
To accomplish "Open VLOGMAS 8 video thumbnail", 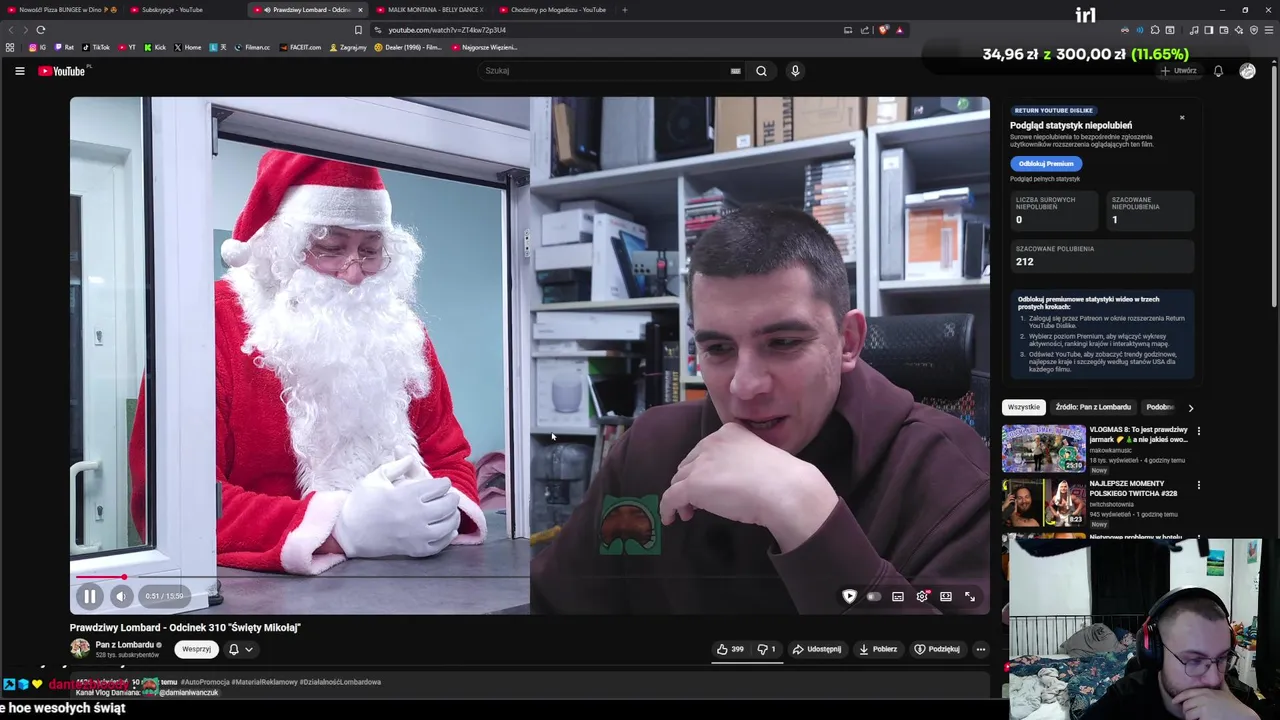I will pos(1043,448).
